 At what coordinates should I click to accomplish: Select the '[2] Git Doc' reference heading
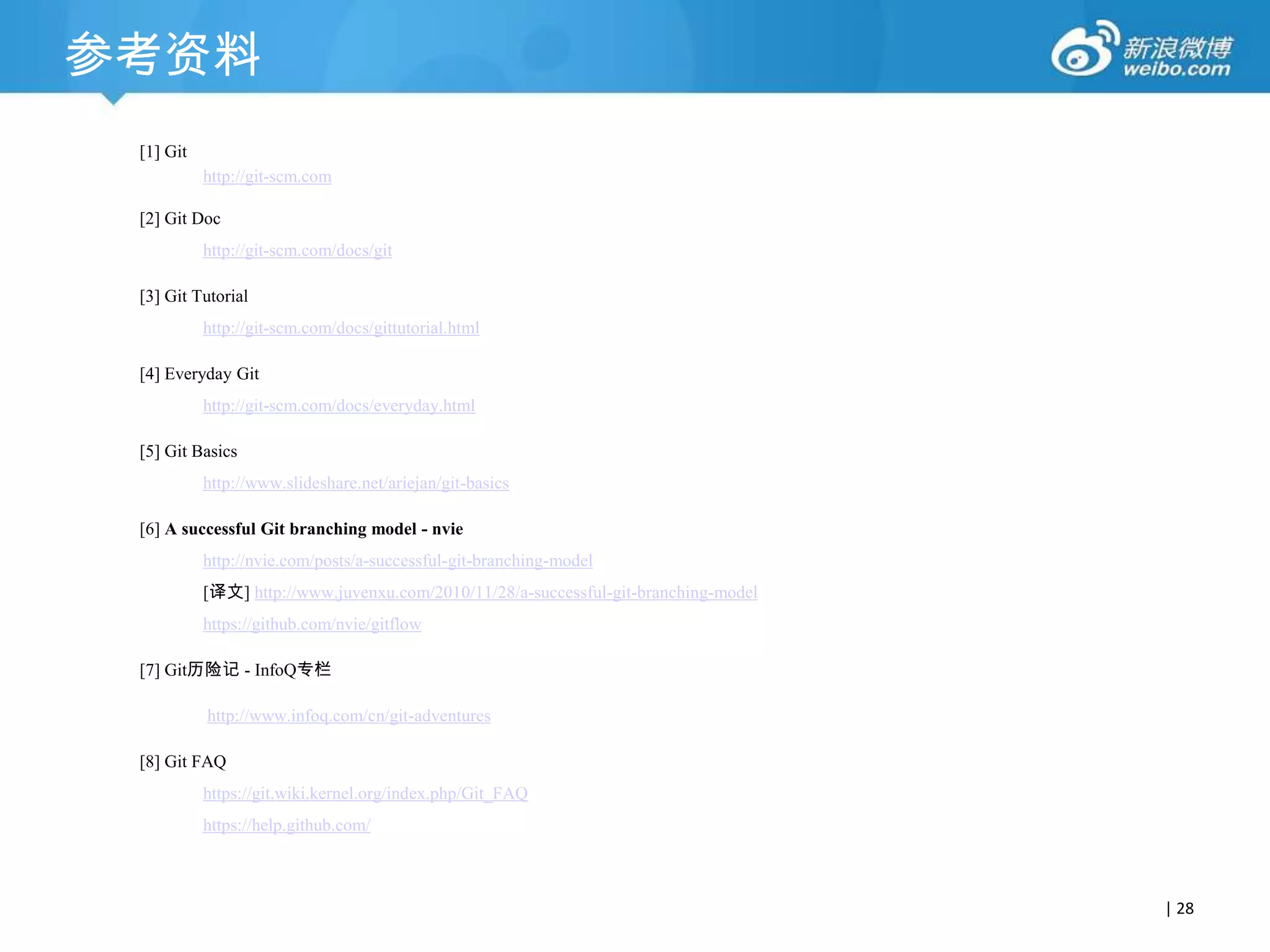180,219
